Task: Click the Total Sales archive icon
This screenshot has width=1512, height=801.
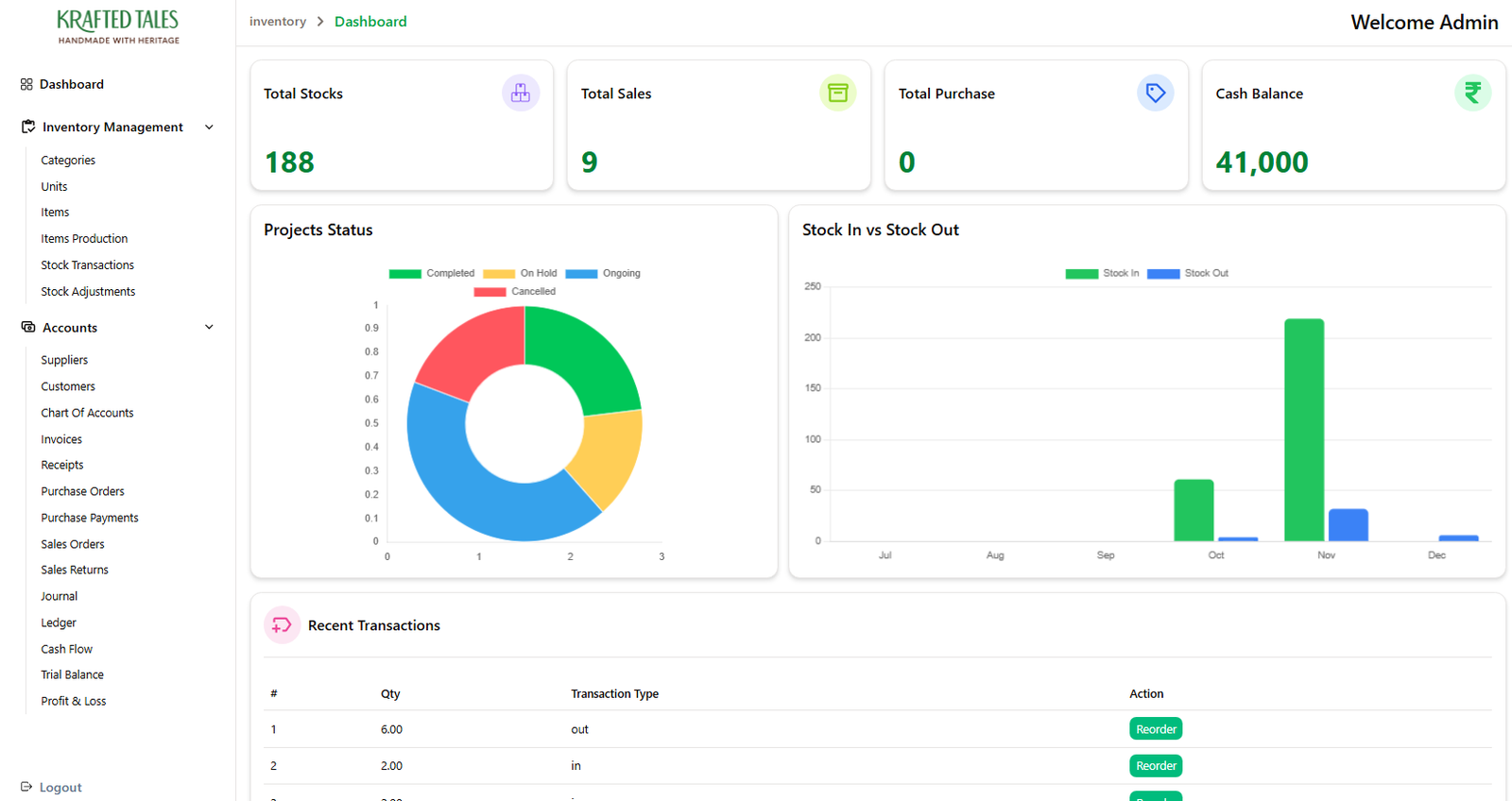Action: click(837, 93)
